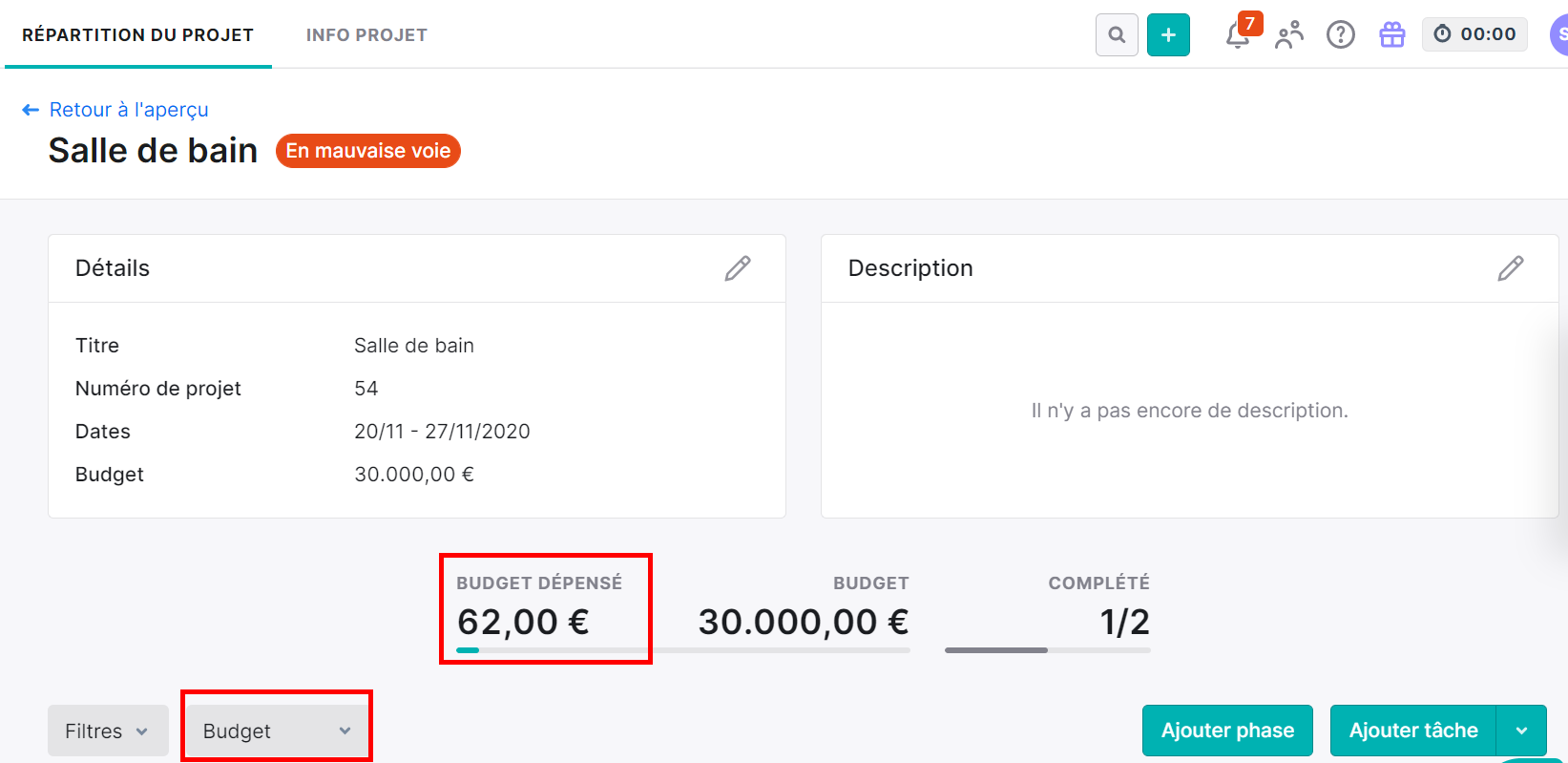Switch to Info Projet tab
The height and width of the screenshot is (763, 1568).
[366, 35]
